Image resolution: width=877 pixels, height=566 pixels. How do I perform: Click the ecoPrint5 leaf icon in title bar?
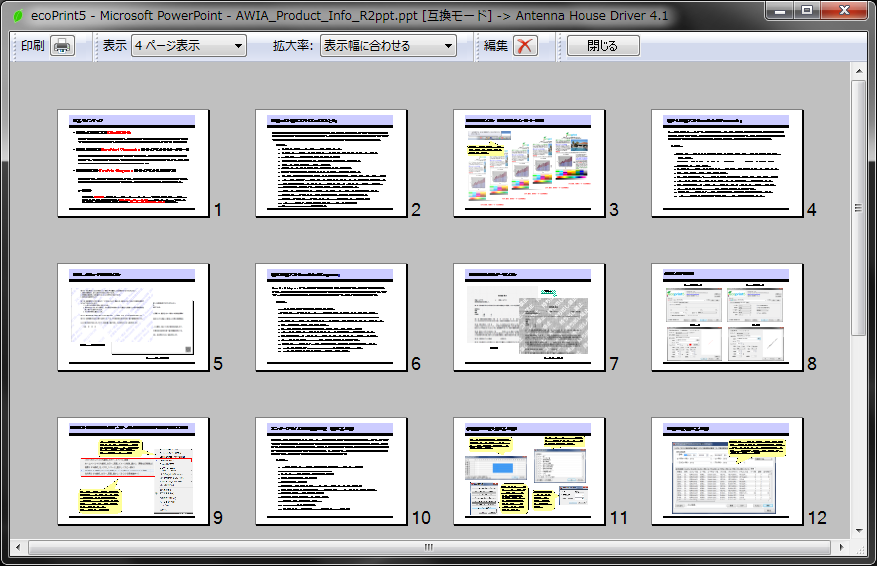[18, 16]
